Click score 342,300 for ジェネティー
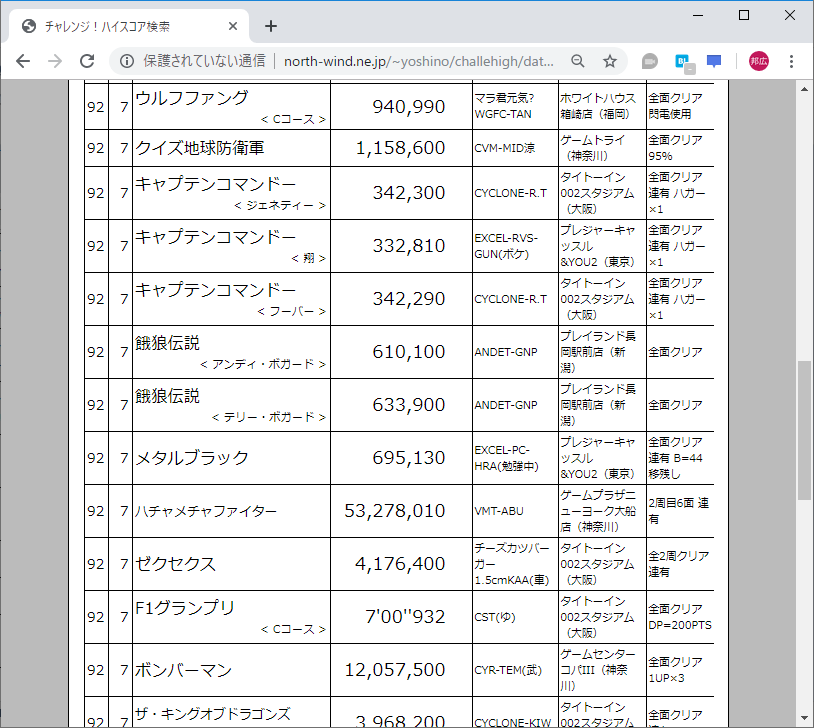 409,193
